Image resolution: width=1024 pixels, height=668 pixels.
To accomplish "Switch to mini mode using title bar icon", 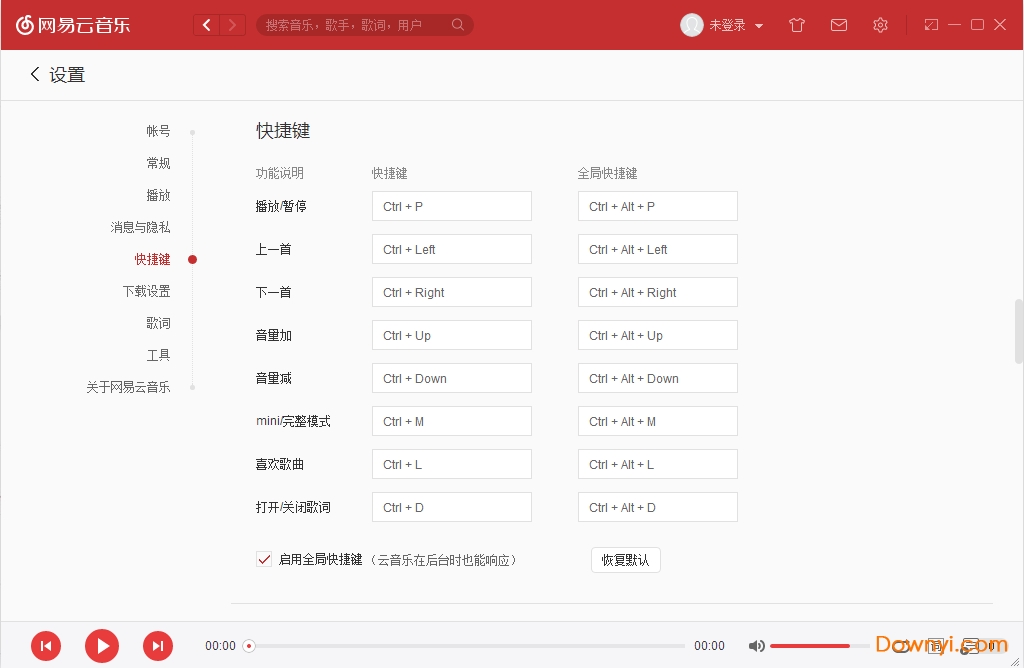I will coord(931,25).
